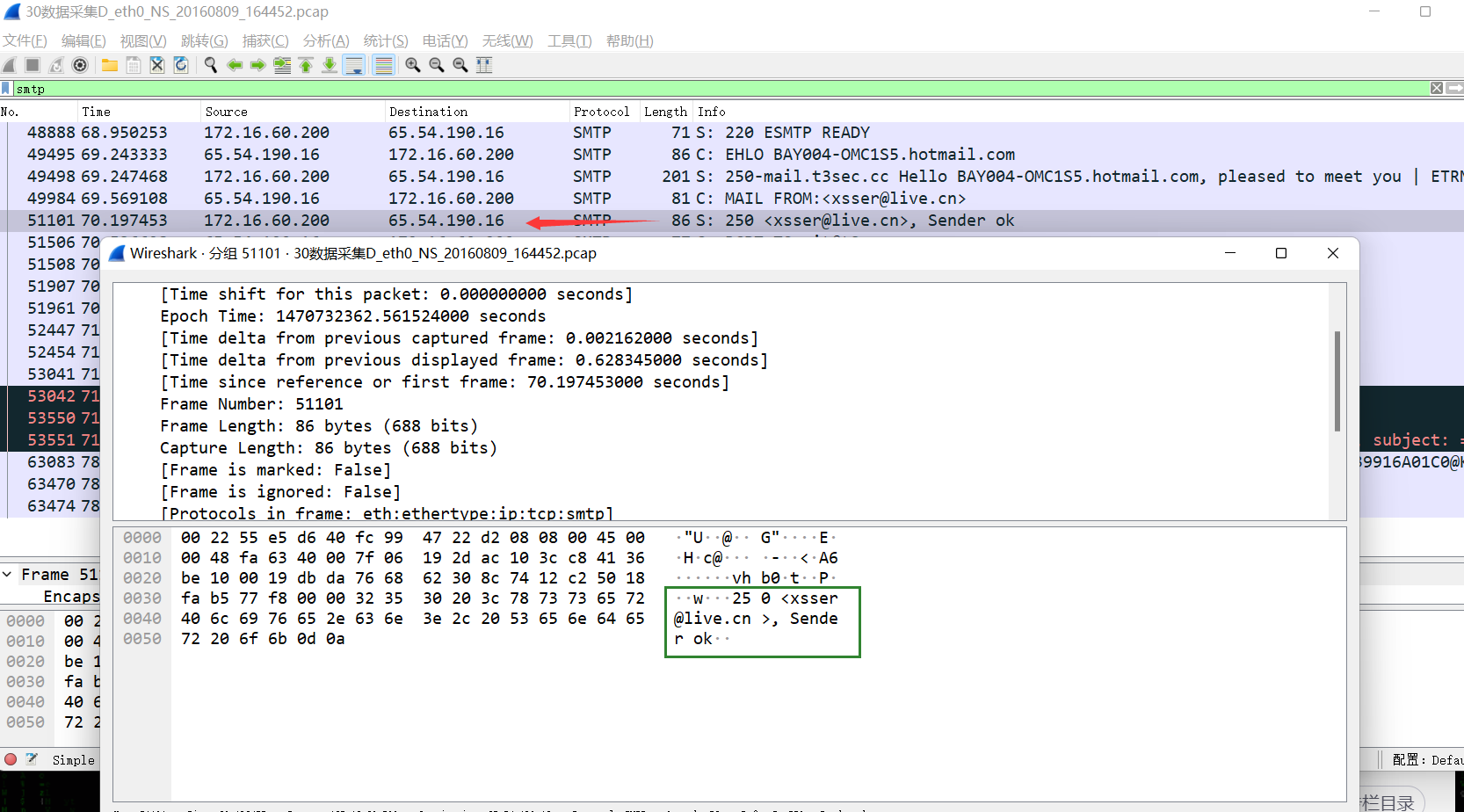
Task: Zoom in the main window text
Action: click(x=412, y=65)
